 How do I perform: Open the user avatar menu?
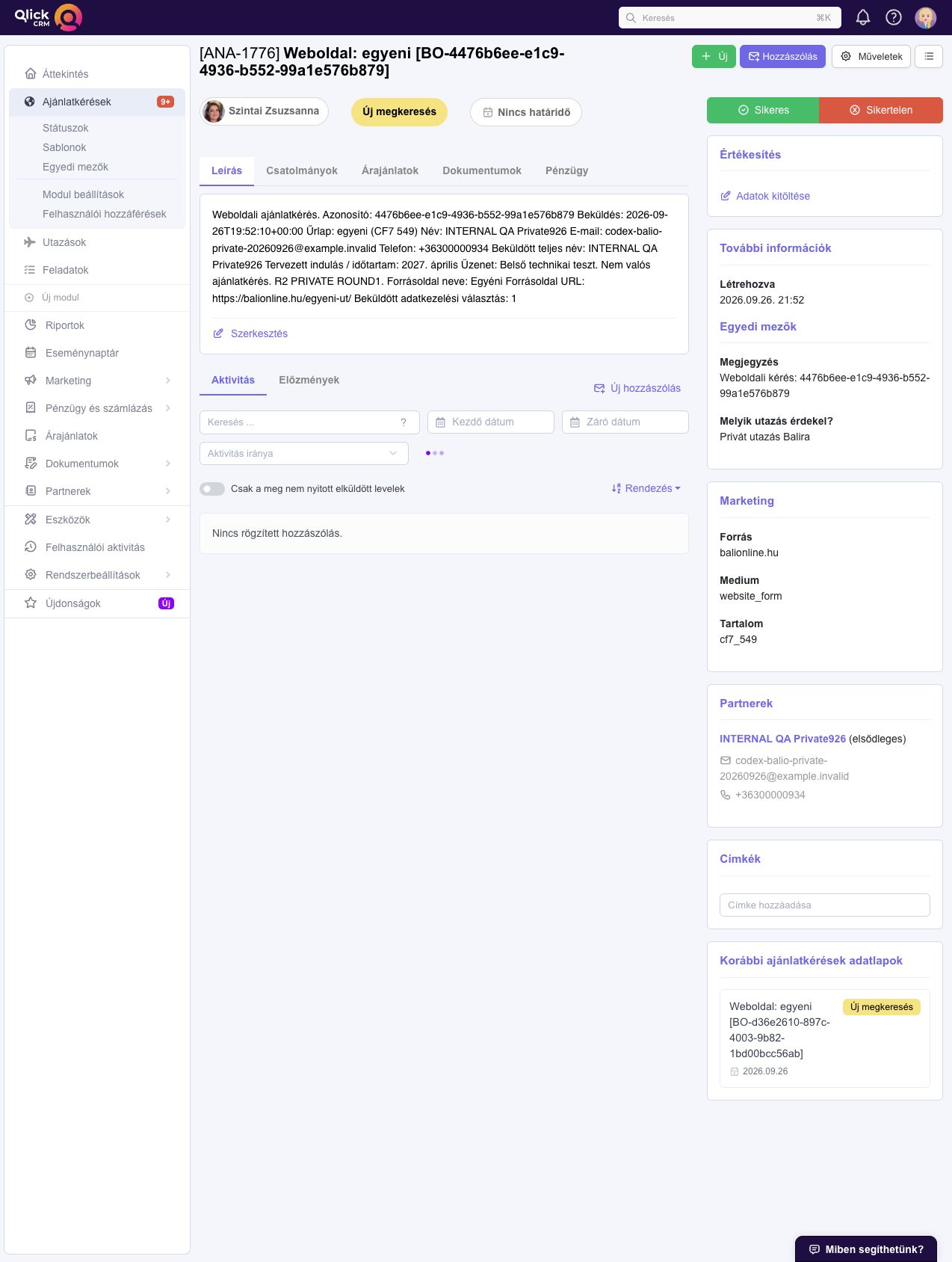tap(926, 17)
